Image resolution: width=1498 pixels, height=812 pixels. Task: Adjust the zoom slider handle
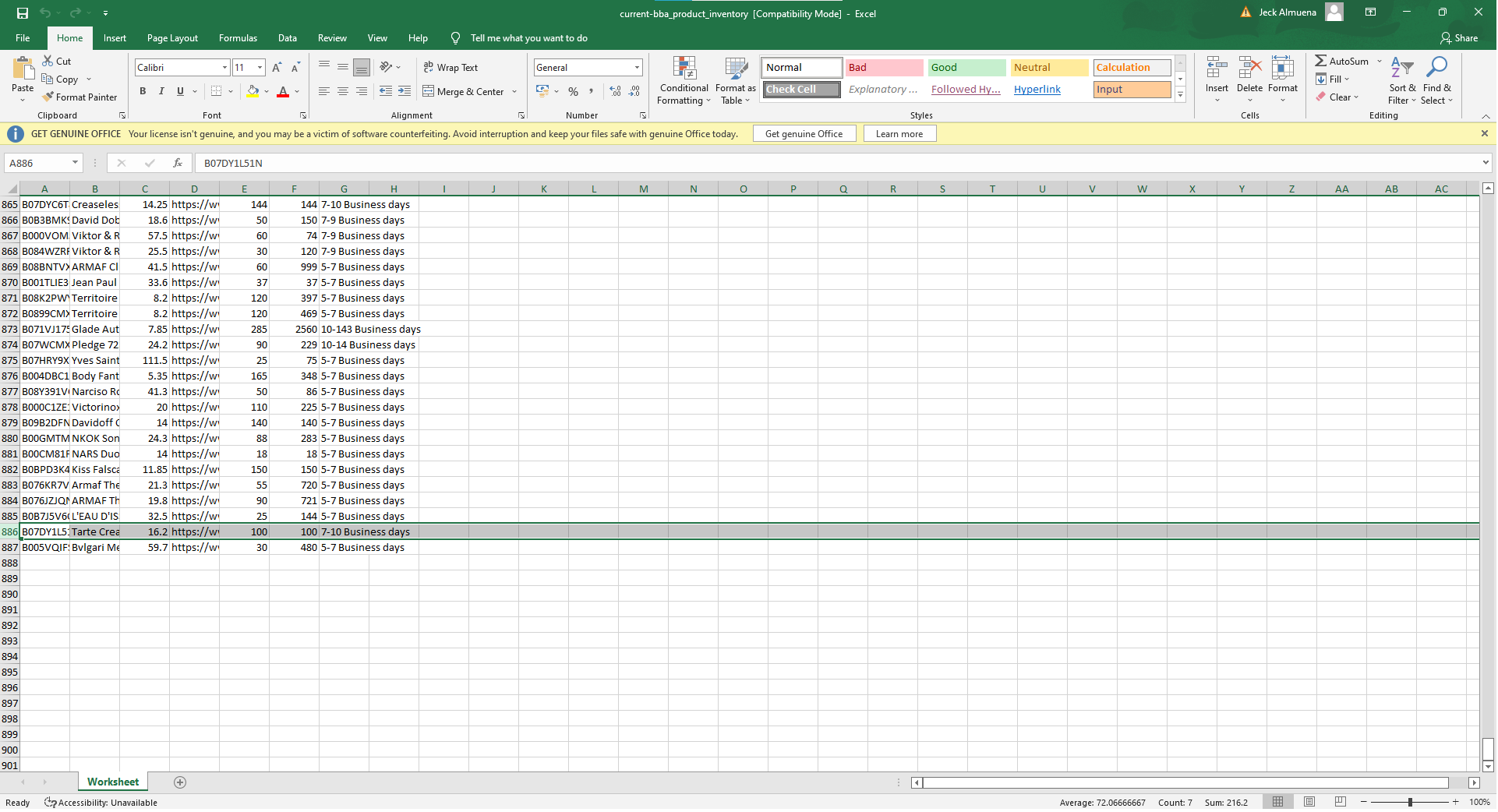pyautogui.click(x=1410, y=802)
